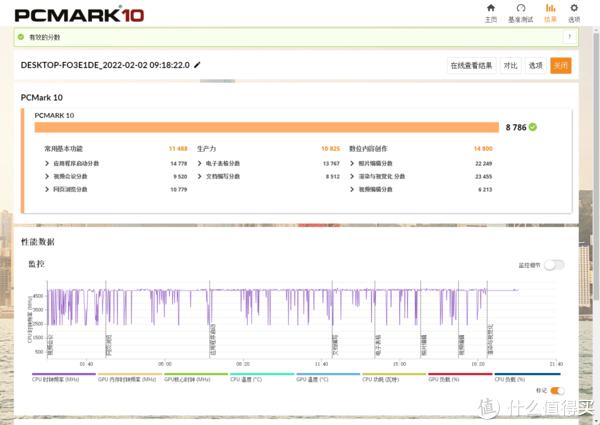
Task: Toggle the GPU 核心时钟 (MHz) green legend
Action: [x=196, y=378]
